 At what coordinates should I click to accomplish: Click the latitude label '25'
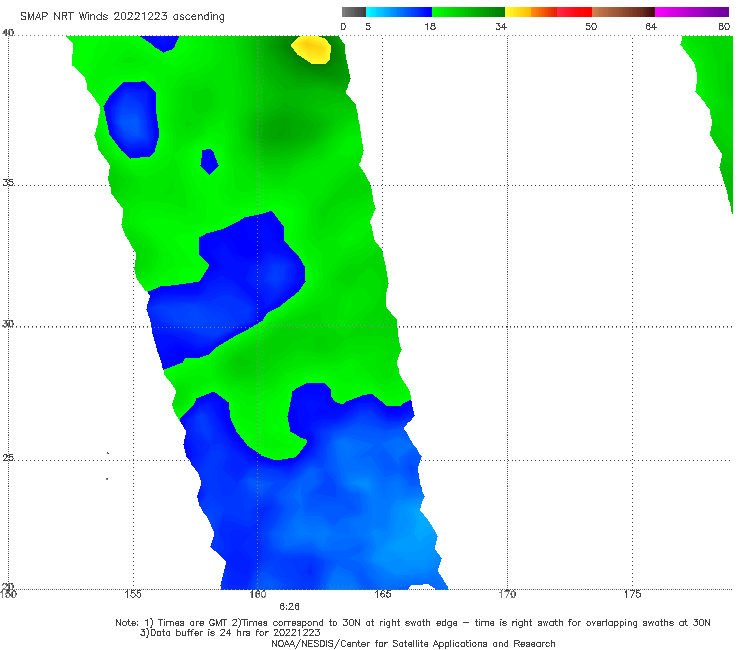pos(8,458)
